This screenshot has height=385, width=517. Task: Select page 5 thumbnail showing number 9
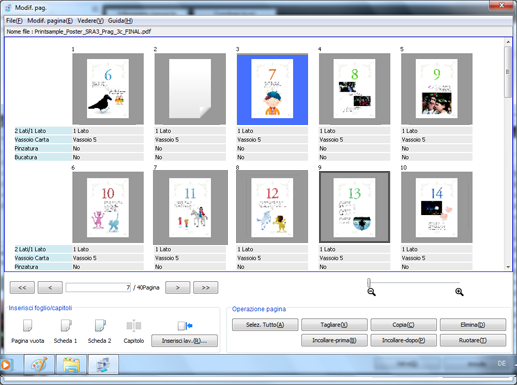[437, 89]
